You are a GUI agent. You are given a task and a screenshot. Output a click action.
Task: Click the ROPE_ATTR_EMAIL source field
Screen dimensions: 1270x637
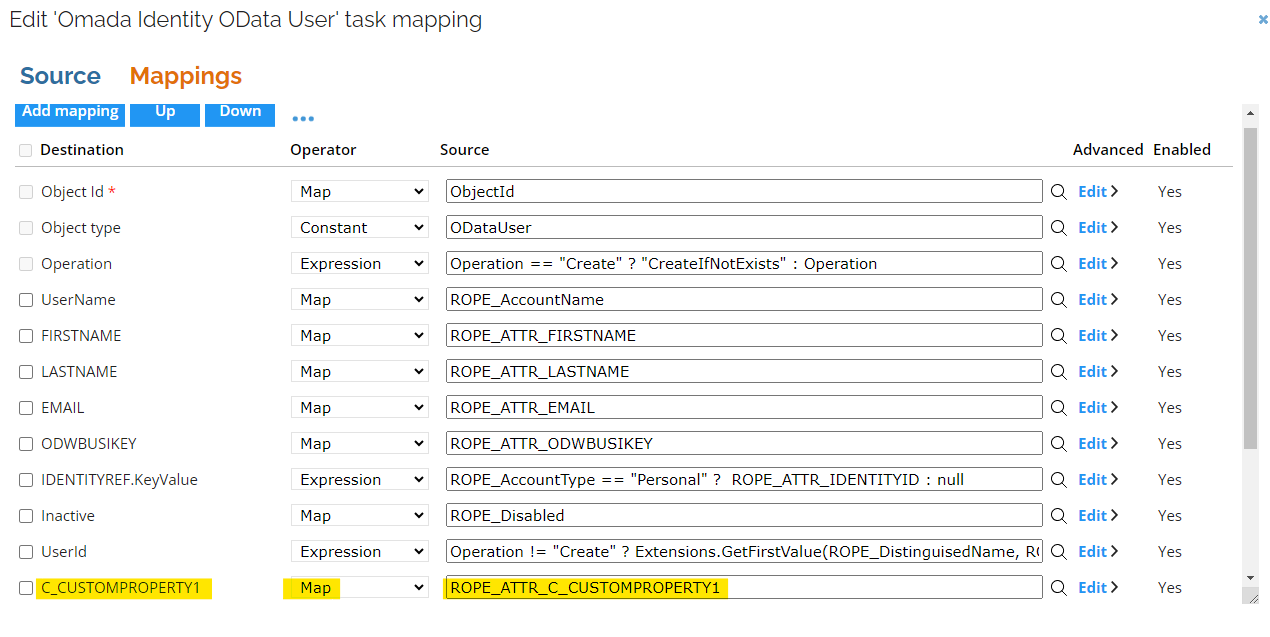[744, 408]
